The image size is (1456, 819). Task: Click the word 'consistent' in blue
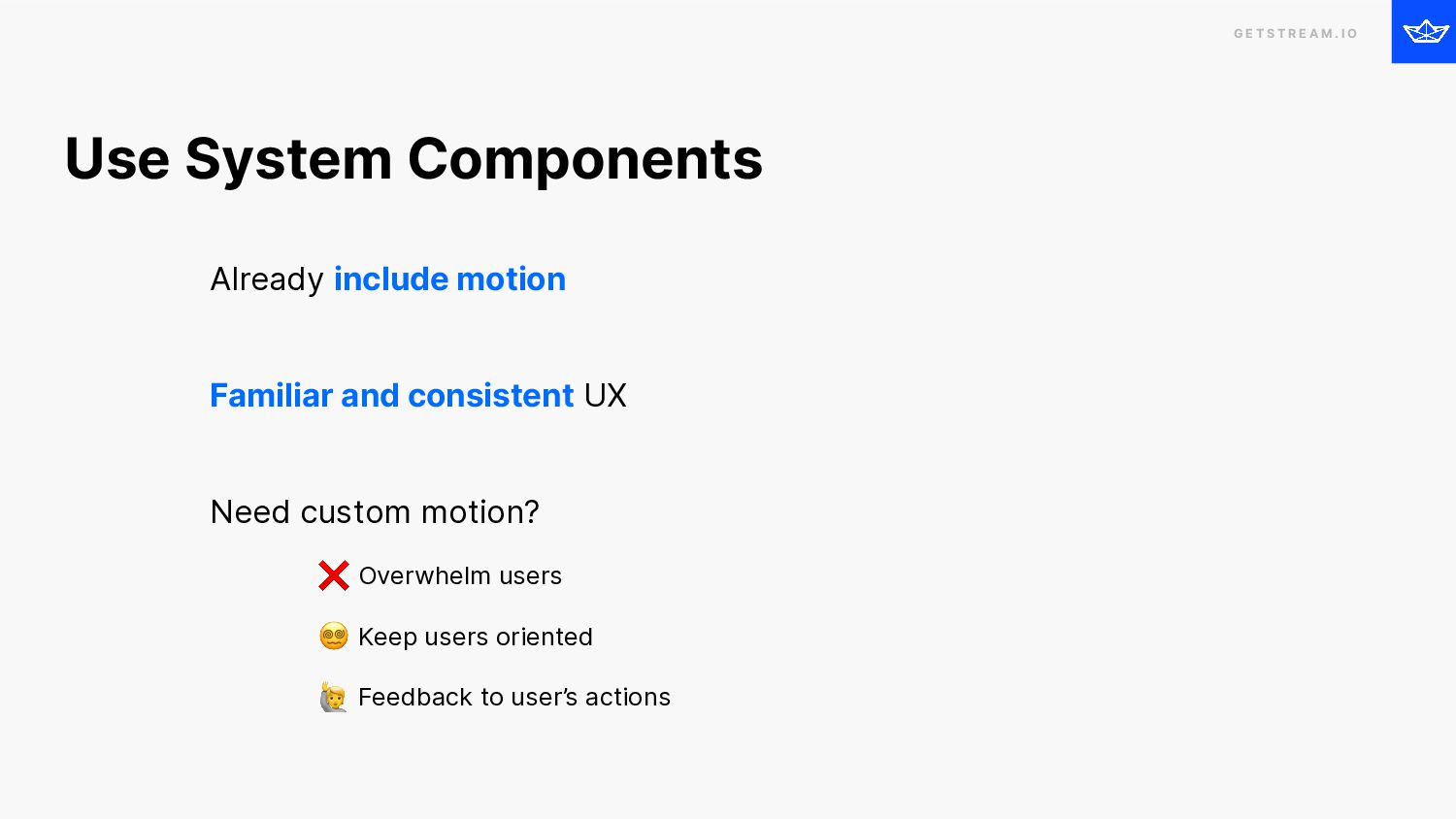[491, 396]
